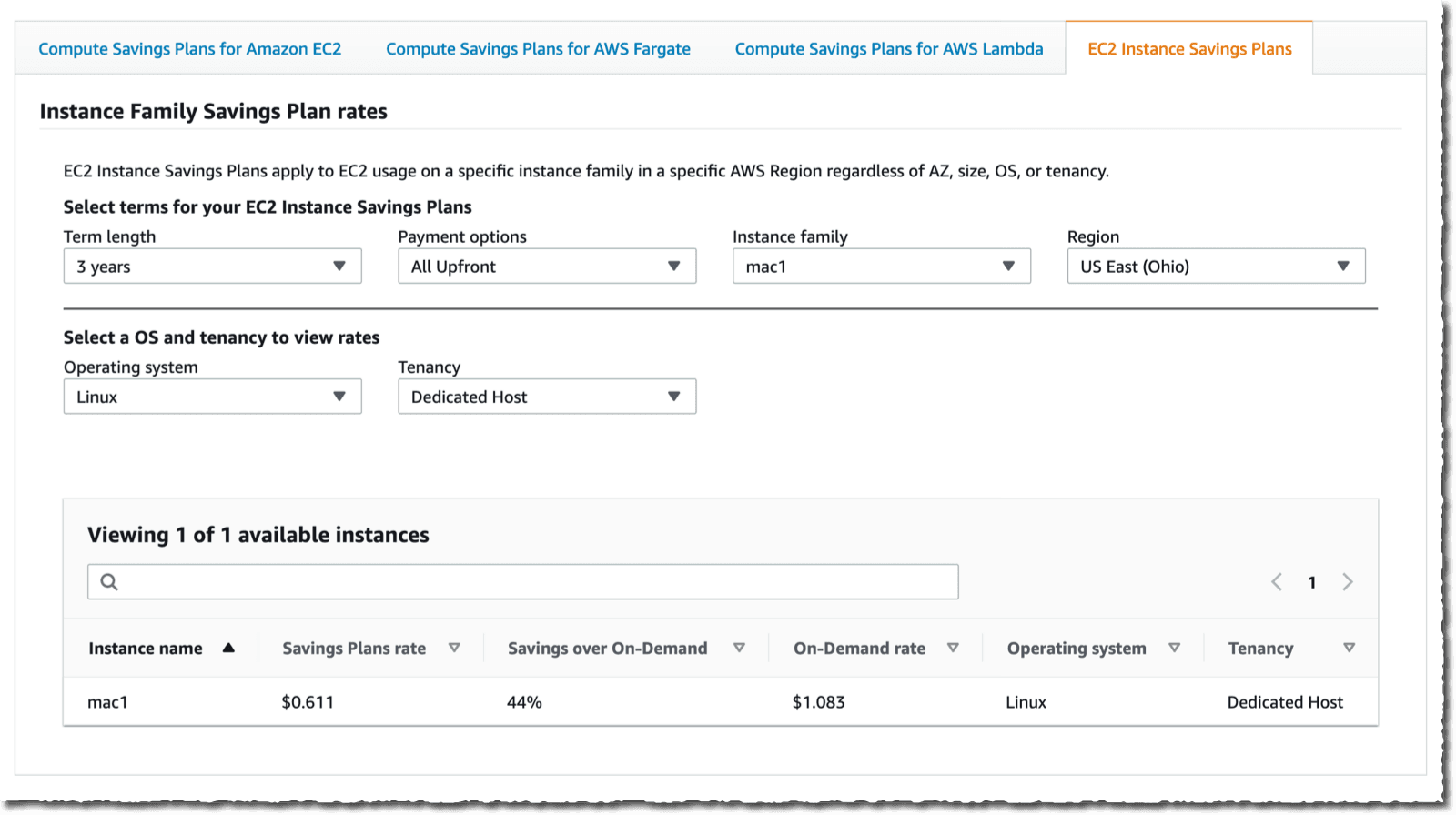Open Compute Savings Plans for Amazon EC2 tab

click(189, 49)
